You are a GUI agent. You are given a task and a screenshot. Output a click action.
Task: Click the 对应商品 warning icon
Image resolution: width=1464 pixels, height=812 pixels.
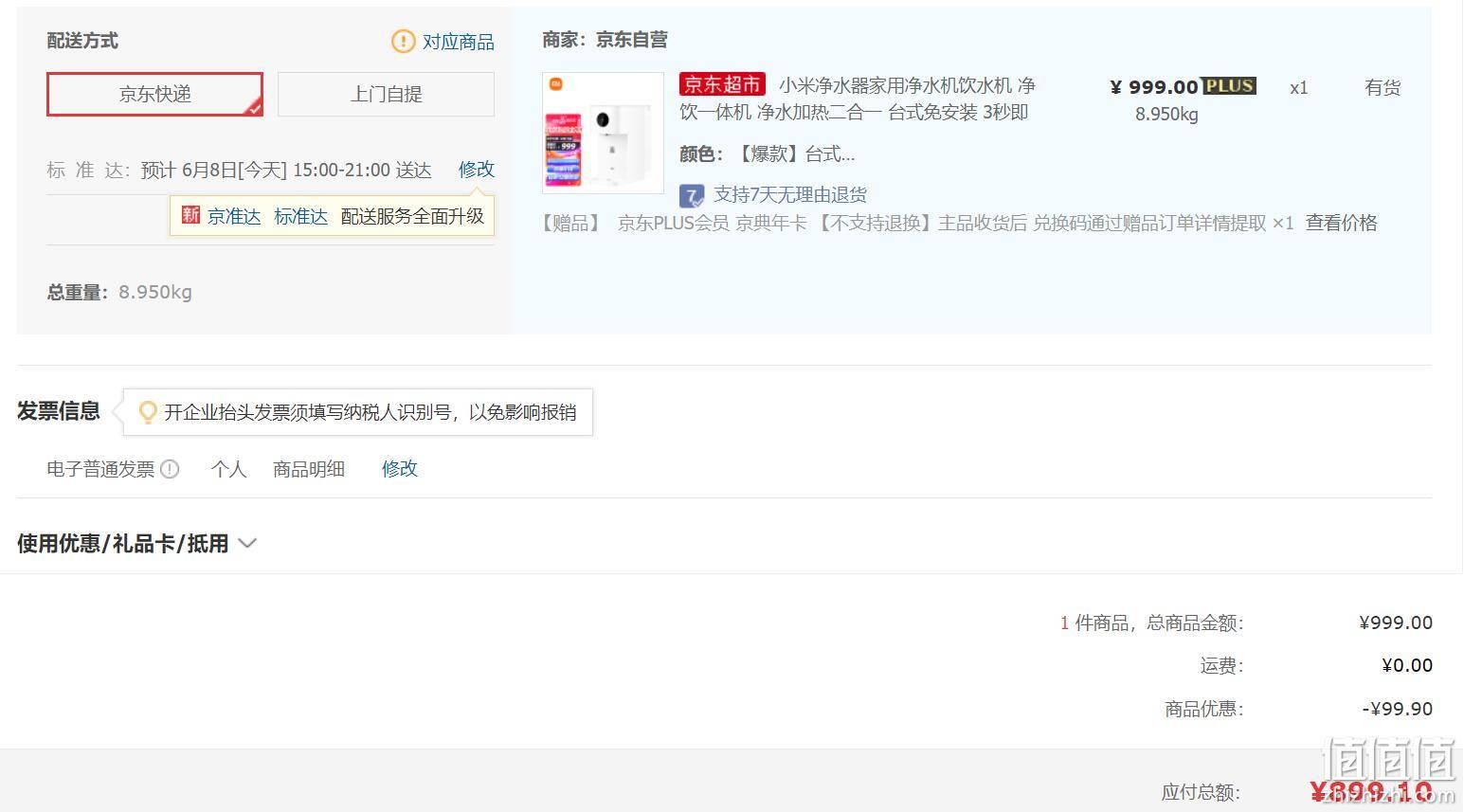click(403, 41)
